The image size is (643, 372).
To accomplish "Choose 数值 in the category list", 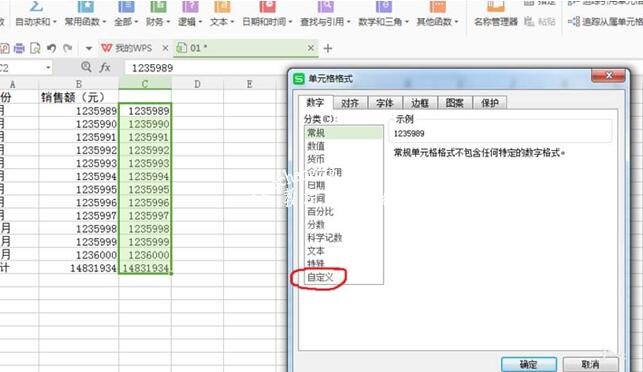I will point(344,146).
